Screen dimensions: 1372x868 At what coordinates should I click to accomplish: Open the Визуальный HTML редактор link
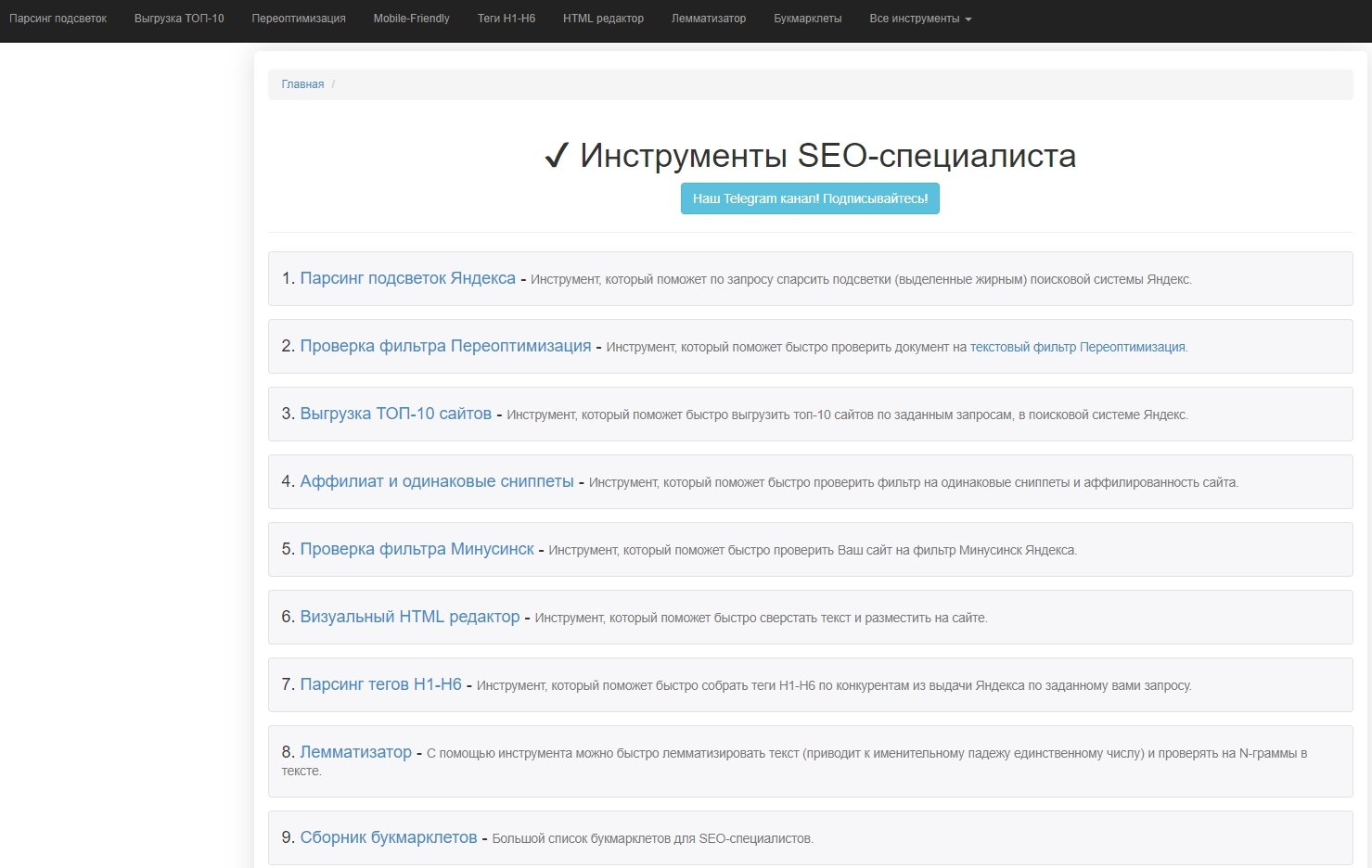point(410,617)
